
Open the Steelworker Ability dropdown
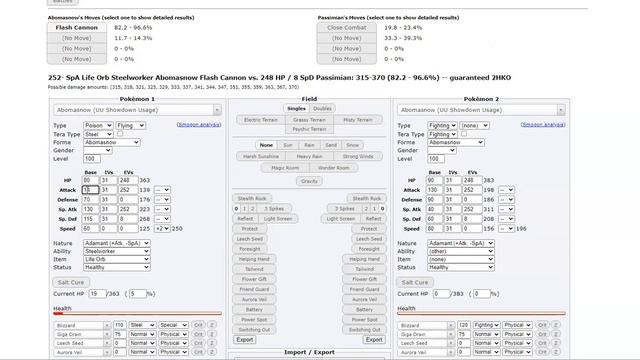[x=117, y=251]
